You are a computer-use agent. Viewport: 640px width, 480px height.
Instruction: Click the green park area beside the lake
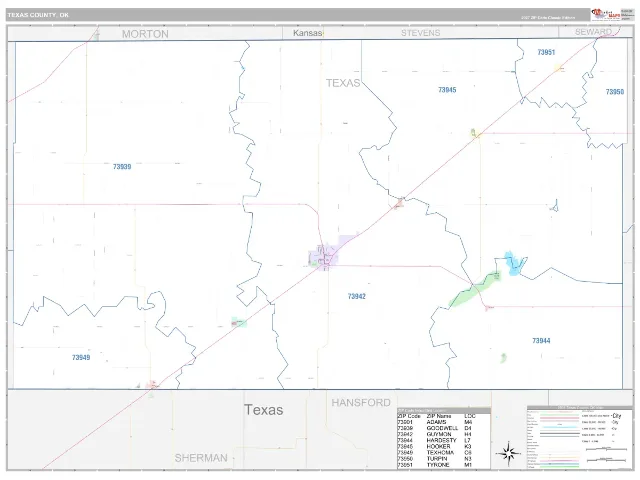[476, 289]
